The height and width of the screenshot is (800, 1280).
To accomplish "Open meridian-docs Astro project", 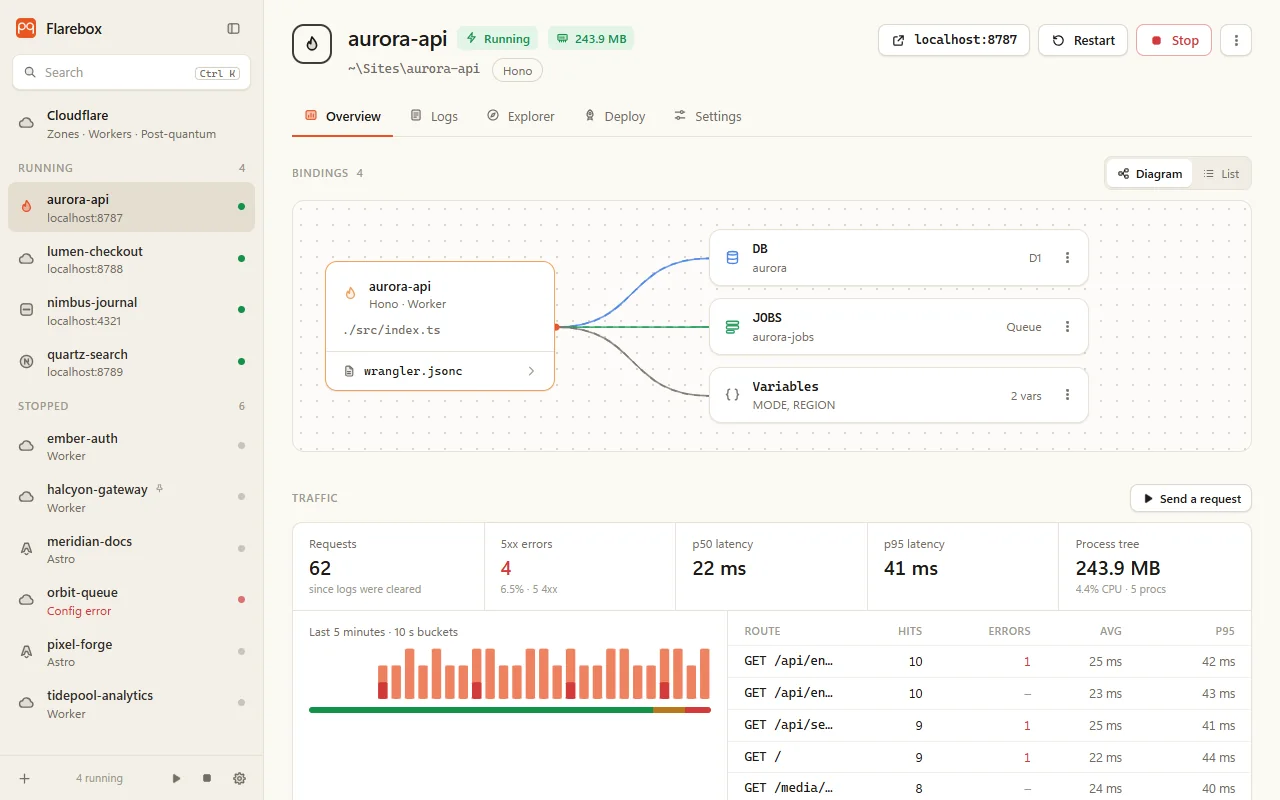I will [x=131, y=549].
